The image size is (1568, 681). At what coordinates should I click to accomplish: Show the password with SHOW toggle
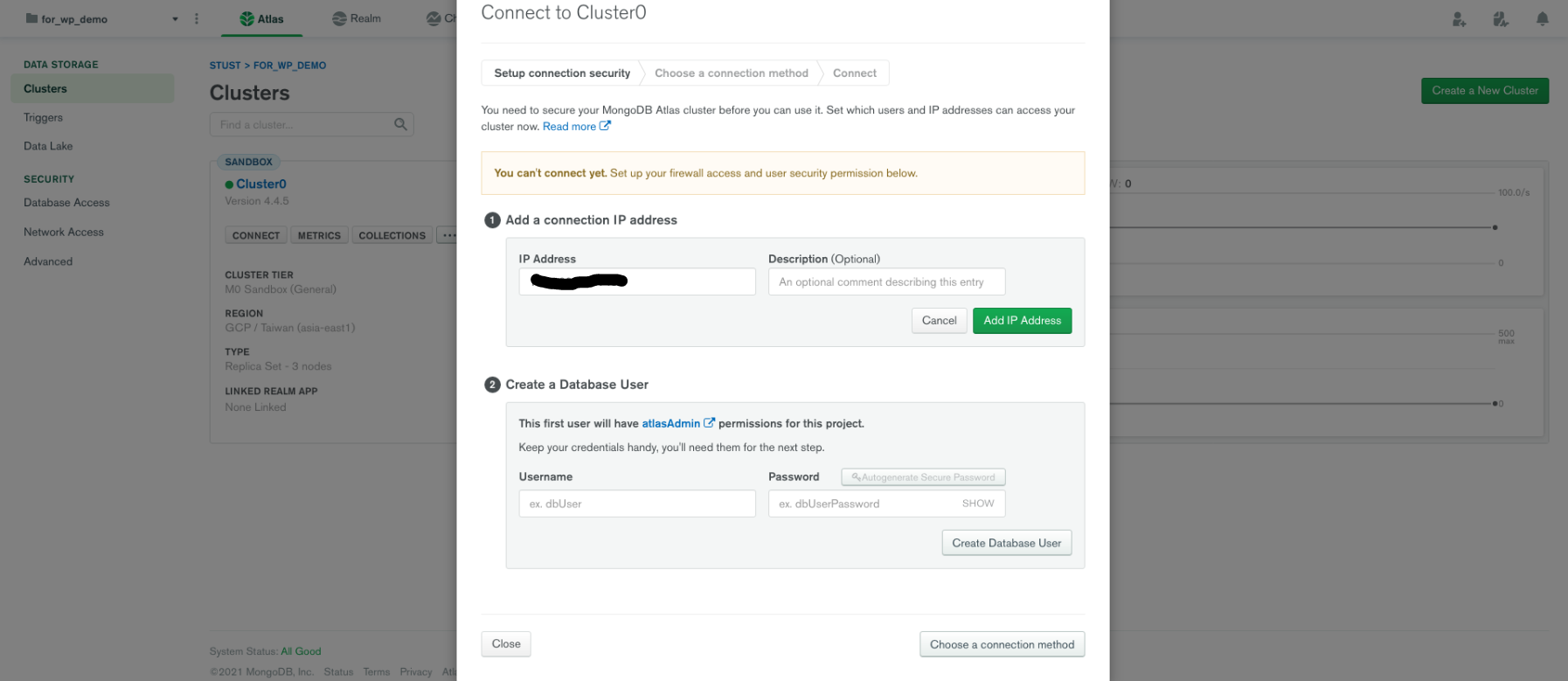click(x=978, y=504)
